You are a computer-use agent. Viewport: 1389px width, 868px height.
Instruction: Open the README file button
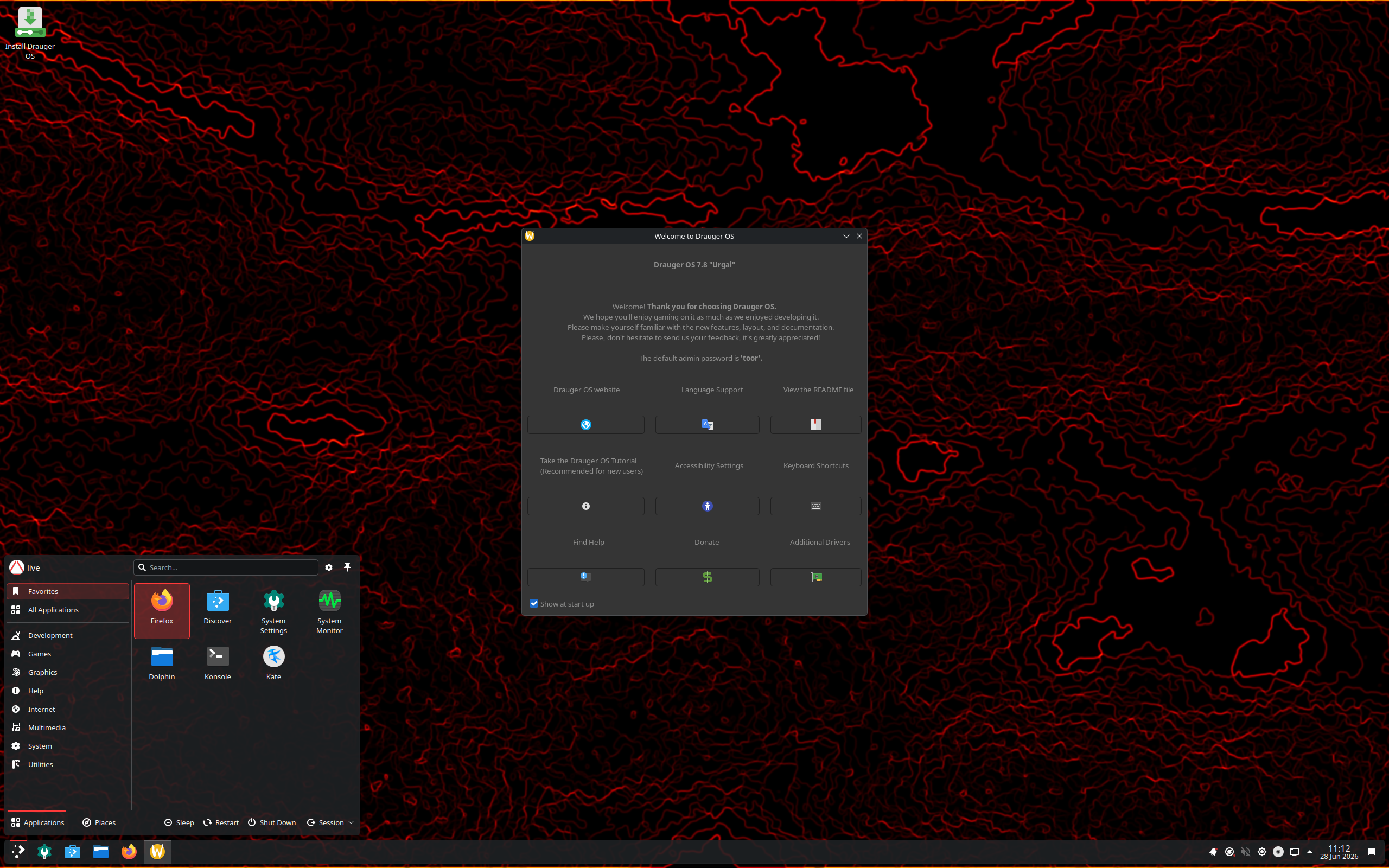pyautogui.click(x=815, y=425)
